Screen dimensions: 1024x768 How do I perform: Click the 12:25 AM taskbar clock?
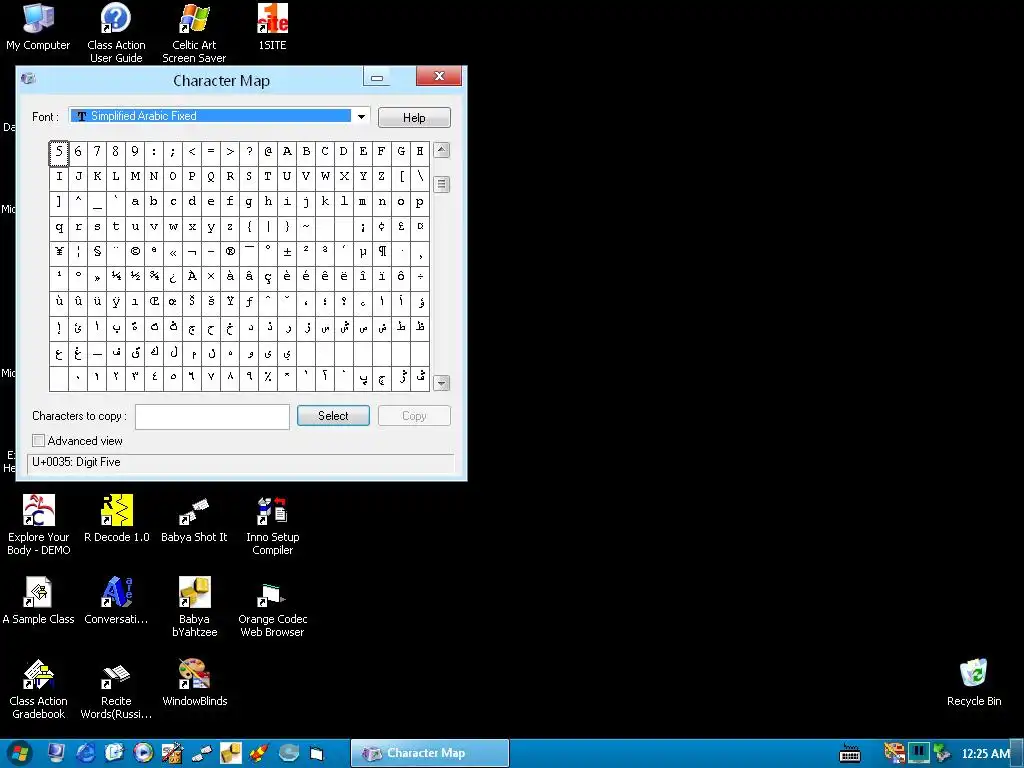pos(985,754)
